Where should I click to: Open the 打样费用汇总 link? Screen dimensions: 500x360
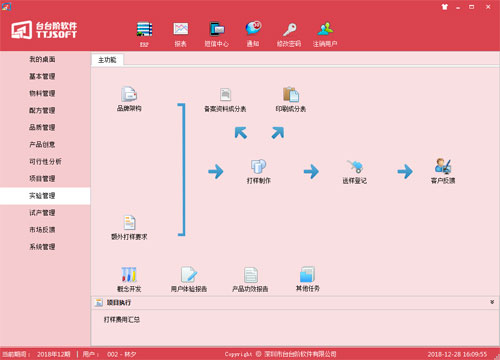click(122, 319)
